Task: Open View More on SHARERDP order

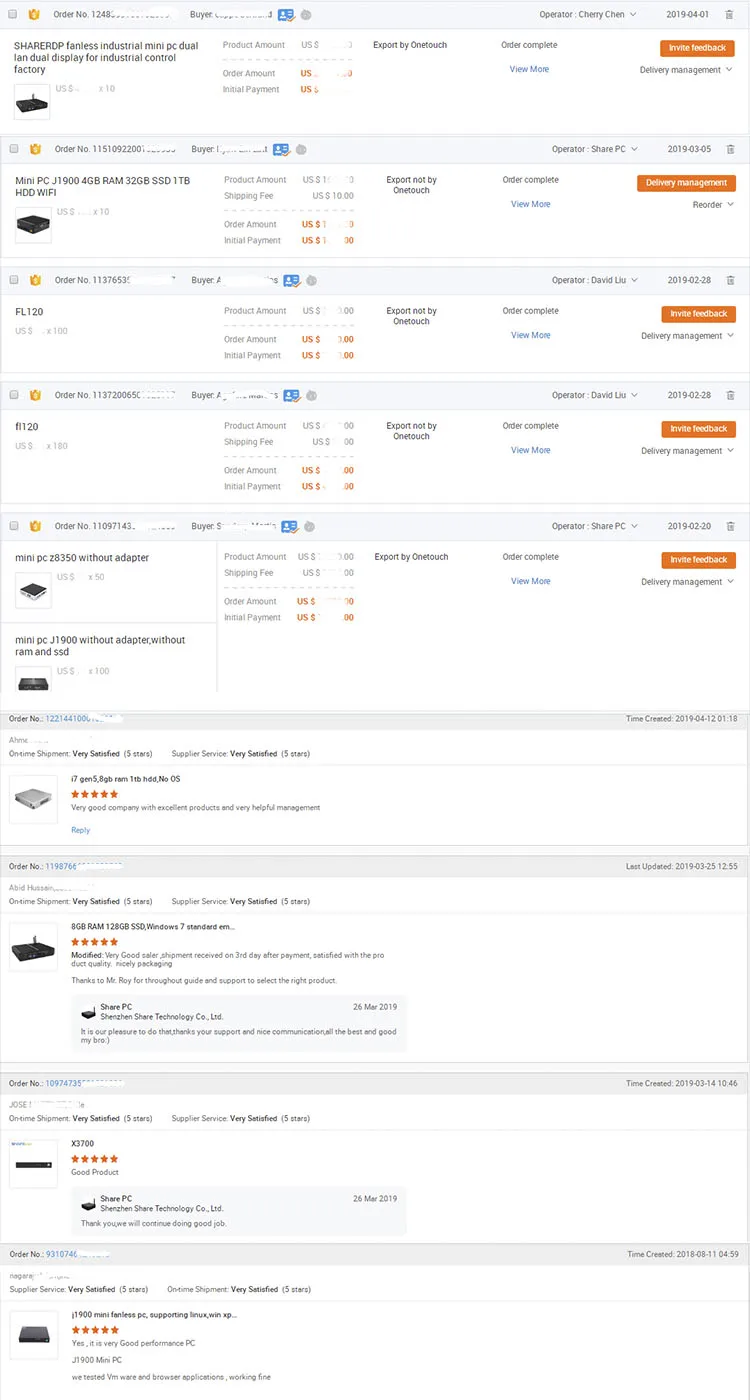Action: click(529, 69)
